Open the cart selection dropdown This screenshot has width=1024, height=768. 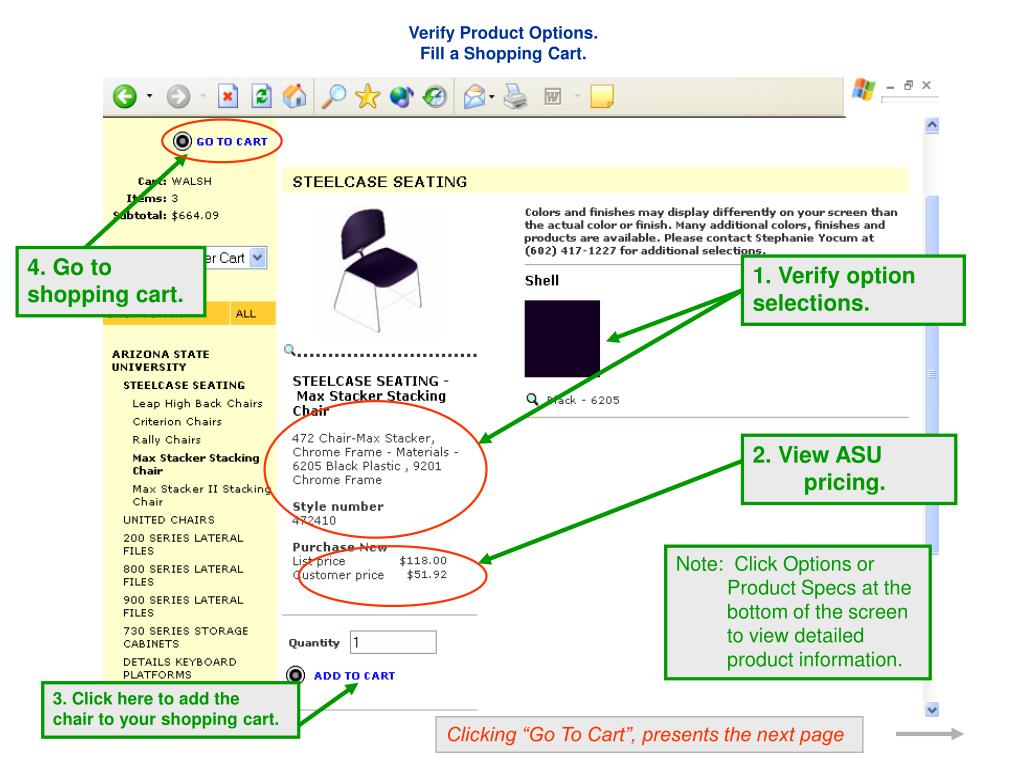click(258, 258)
